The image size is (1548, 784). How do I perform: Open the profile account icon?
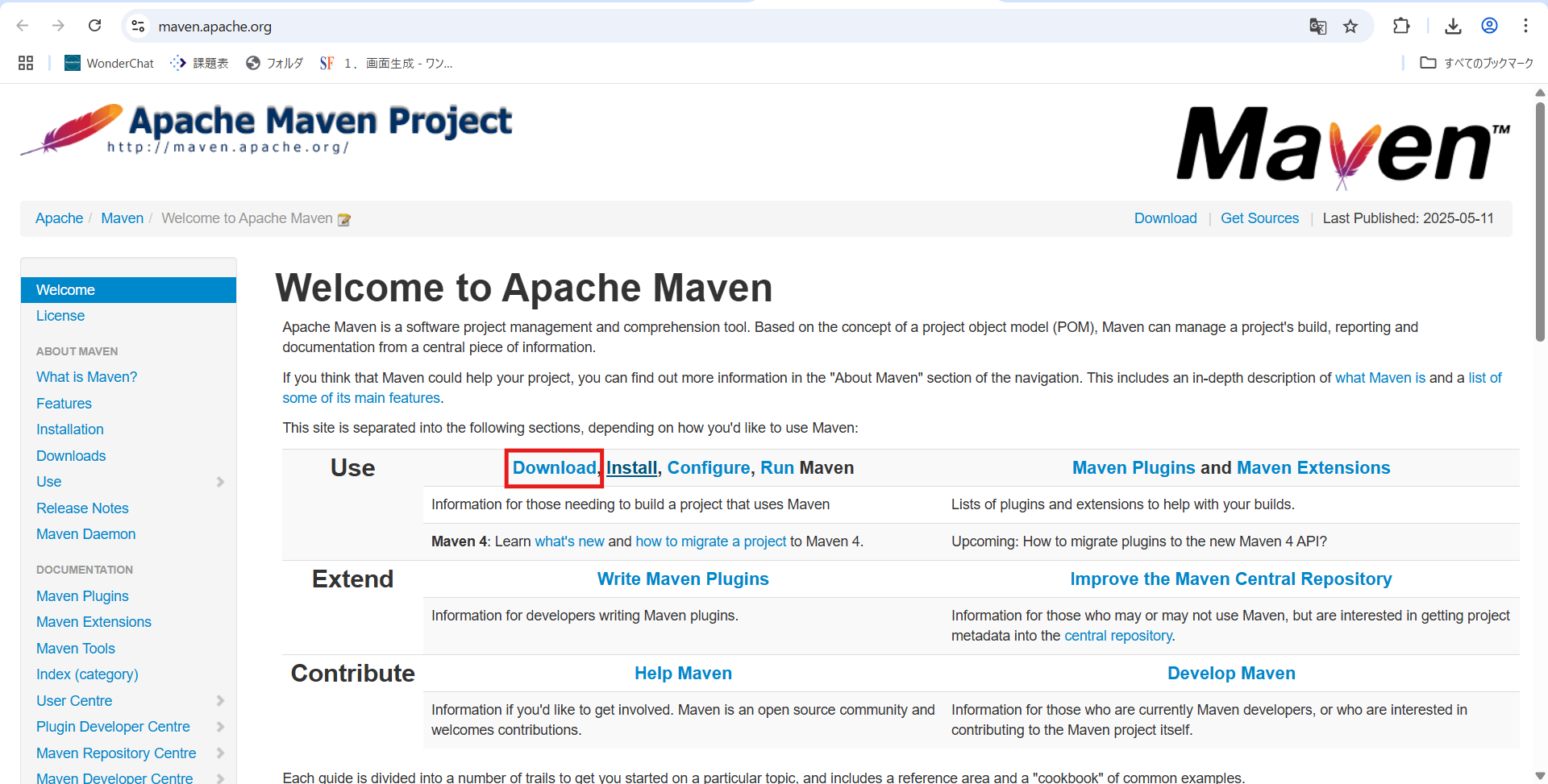click(1489, 26)
